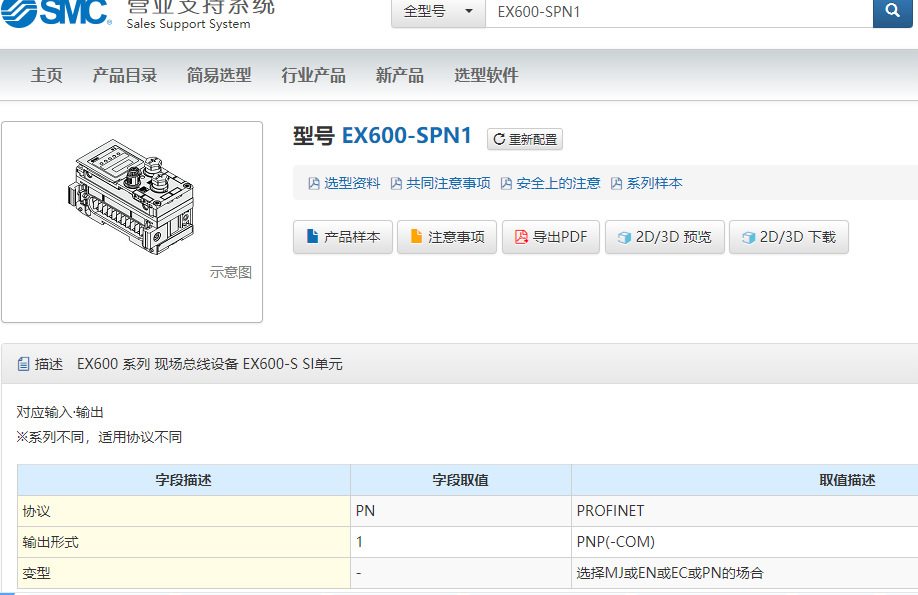918x595 pixels.
Task: Open the 选型软件 menu
Action: (x=487, y=75)
